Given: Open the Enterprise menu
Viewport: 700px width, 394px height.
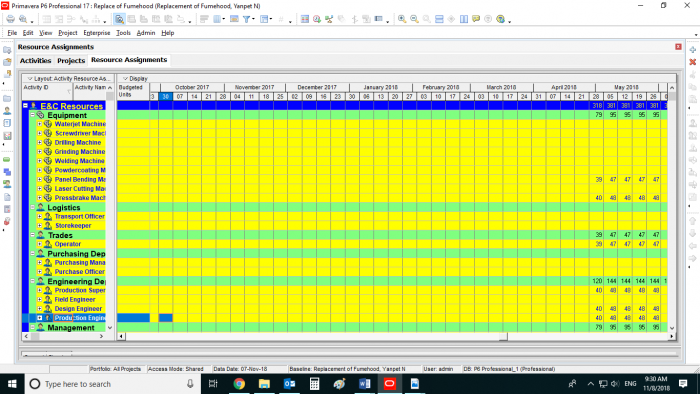Looking at the screenshot, I should pyautogui.click(x=96, y=33).
